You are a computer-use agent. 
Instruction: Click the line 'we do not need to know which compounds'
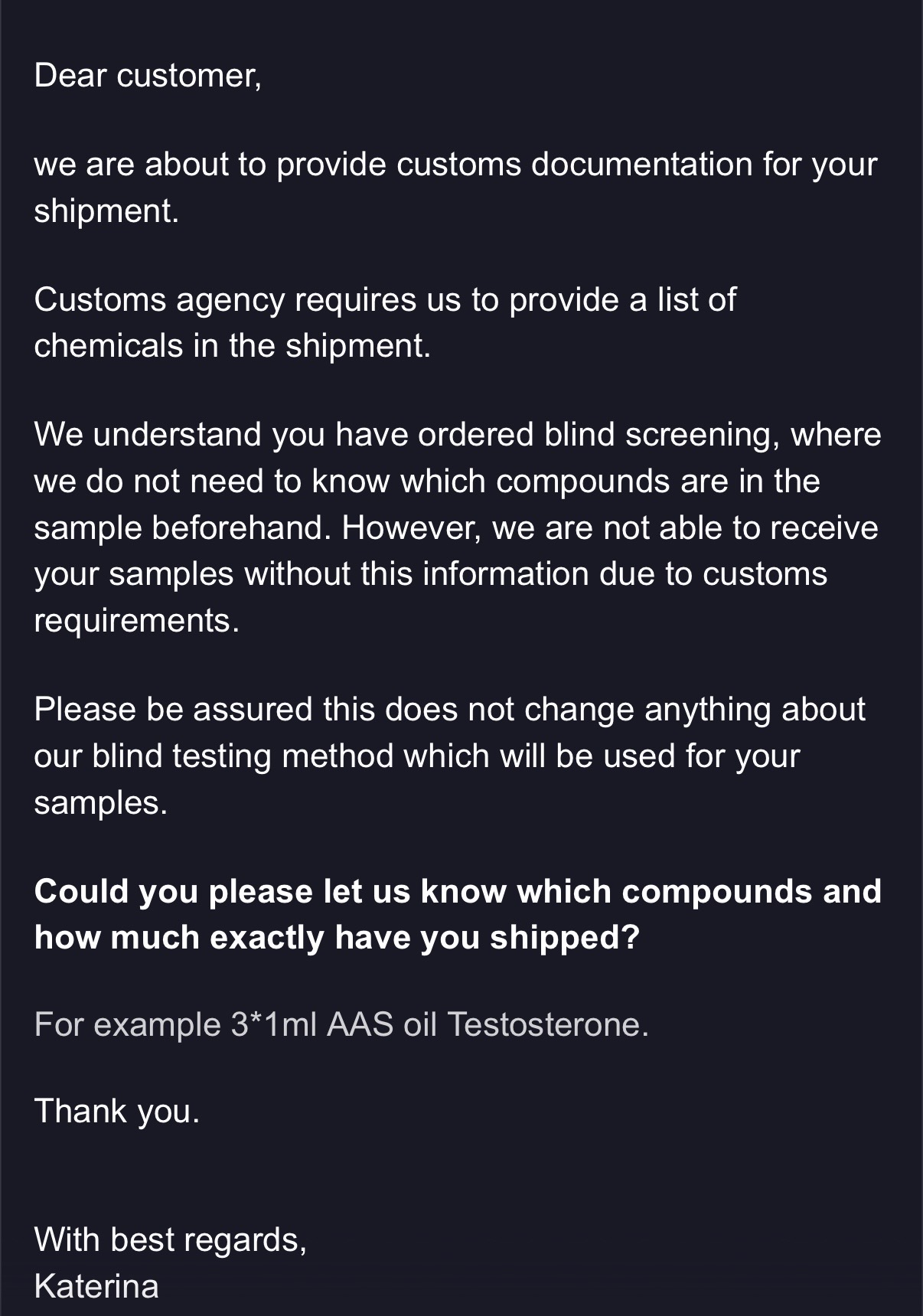427,481
